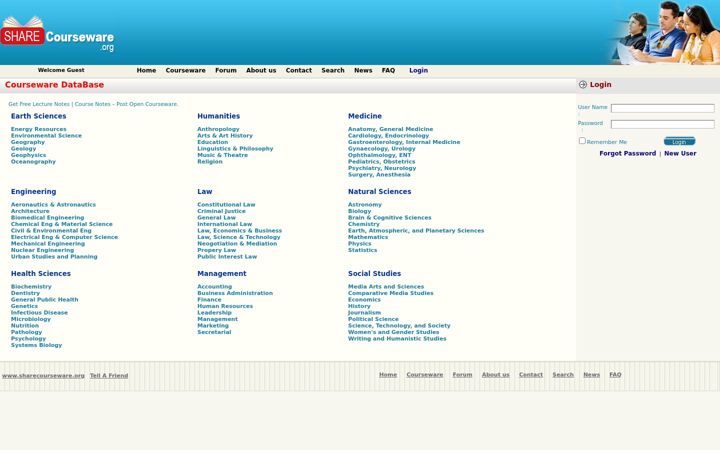Open Systems Biology courses
This screenshot has height=450, width=720.
point(37,345)
